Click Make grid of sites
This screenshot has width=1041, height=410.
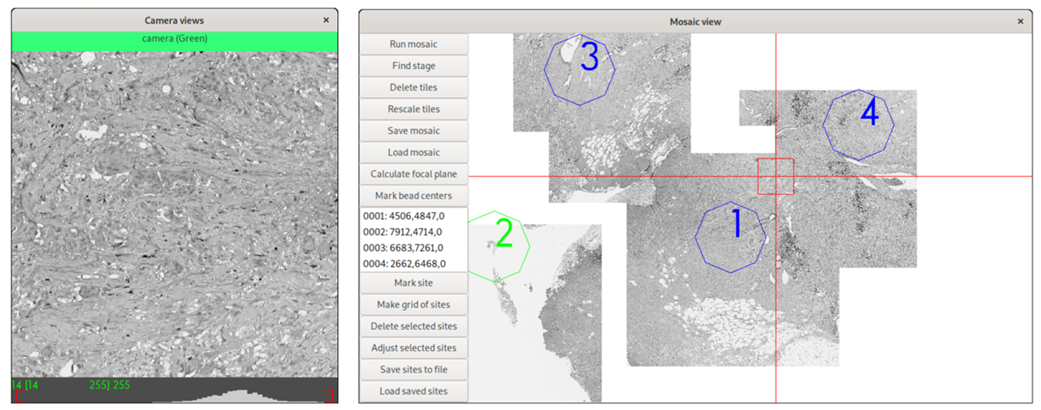414,305
